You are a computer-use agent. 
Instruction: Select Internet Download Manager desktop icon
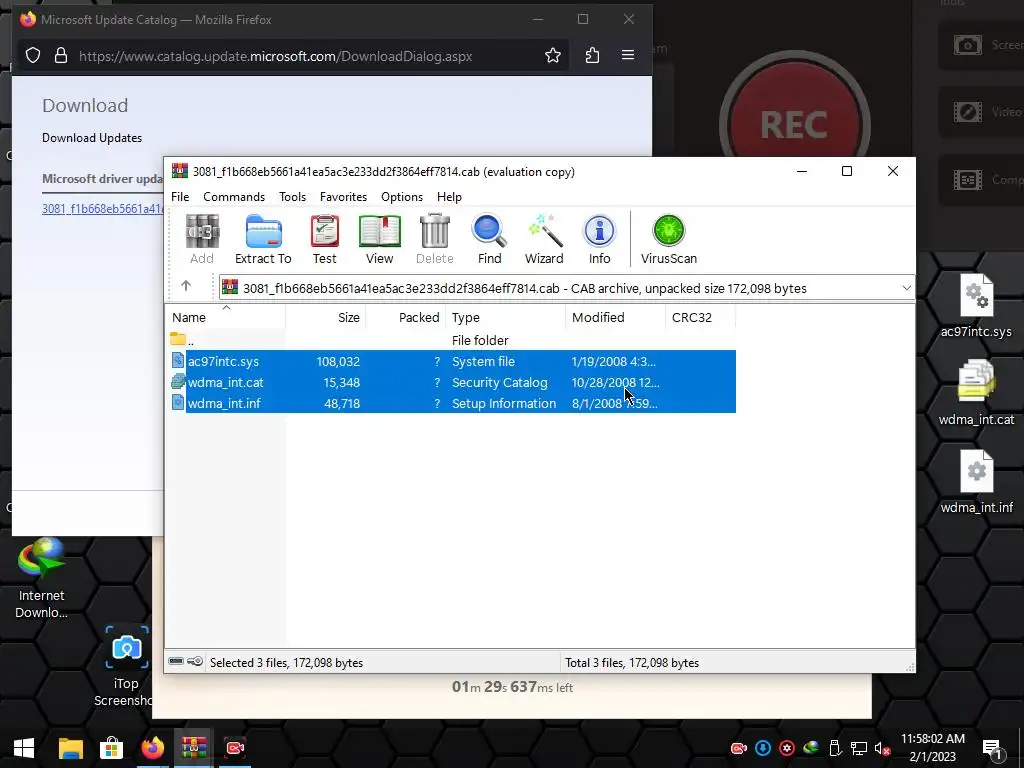click(x=41, y=578)
